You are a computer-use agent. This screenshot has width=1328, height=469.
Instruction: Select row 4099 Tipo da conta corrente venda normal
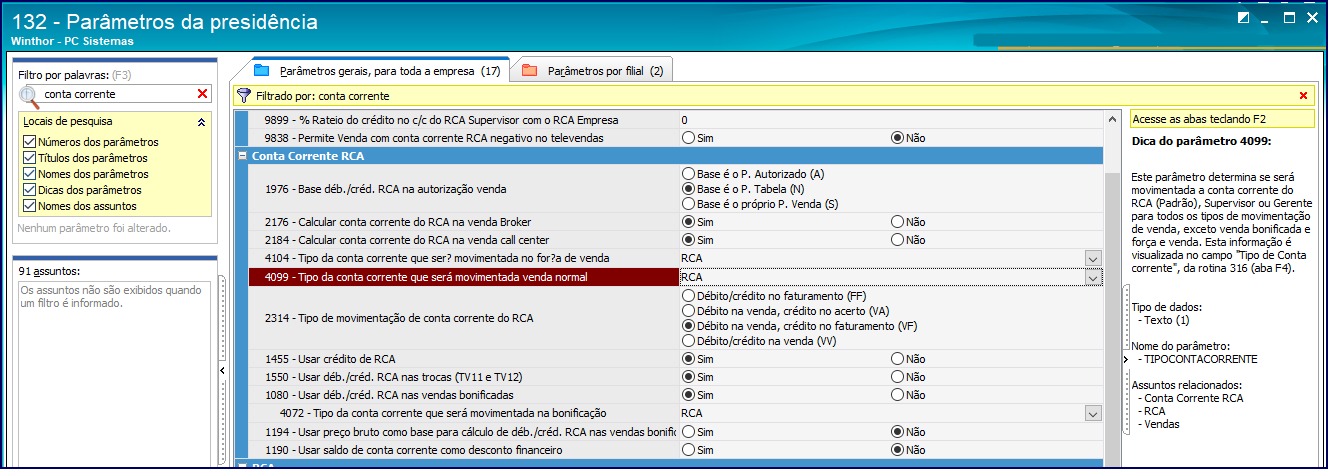tap(463, 277)
